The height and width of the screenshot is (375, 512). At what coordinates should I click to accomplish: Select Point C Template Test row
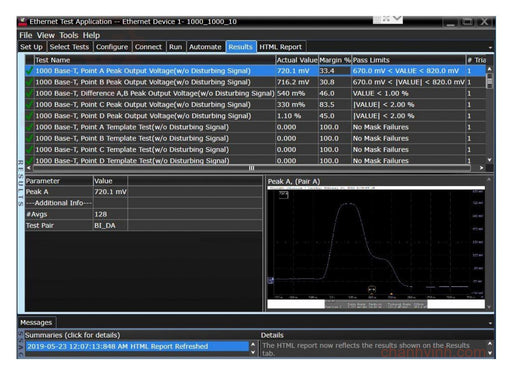(255, 149)
